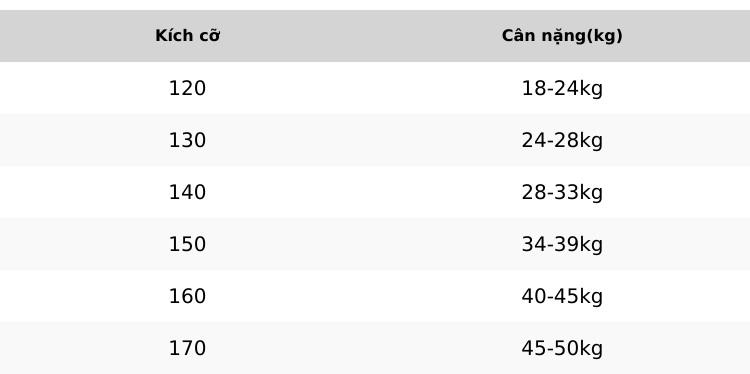The height and width of the screenshot is (374, 750).
Task: Pick the row with size 150
Action: point(375,244)
